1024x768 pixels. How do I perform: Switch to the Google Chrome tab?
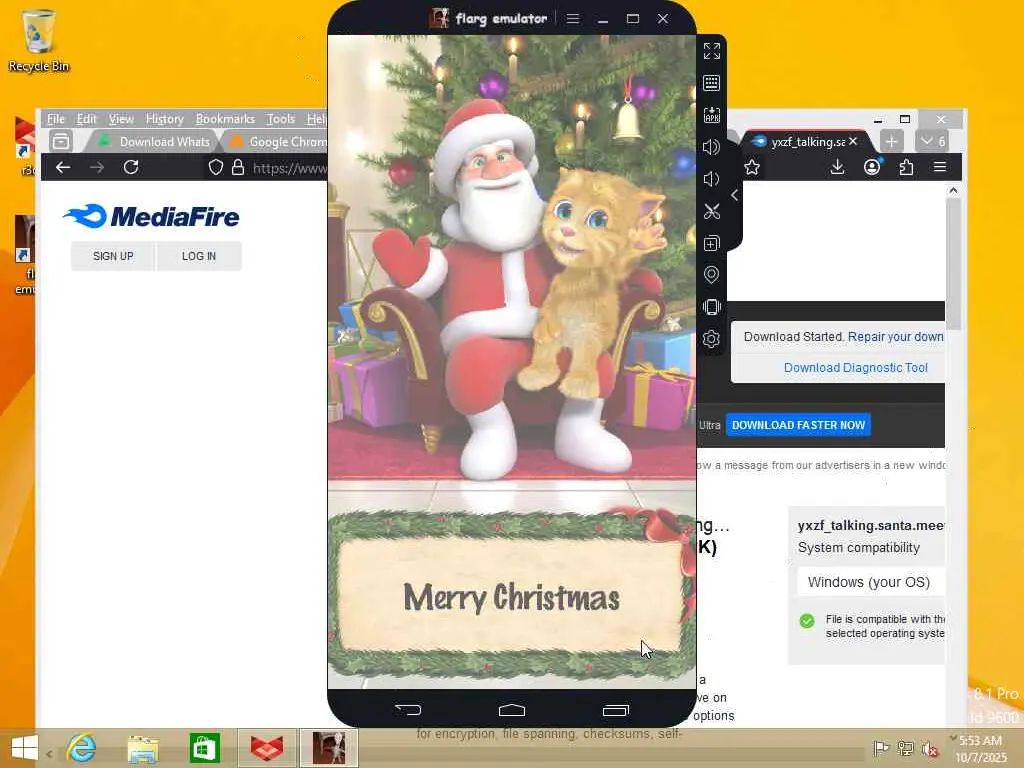277,142
